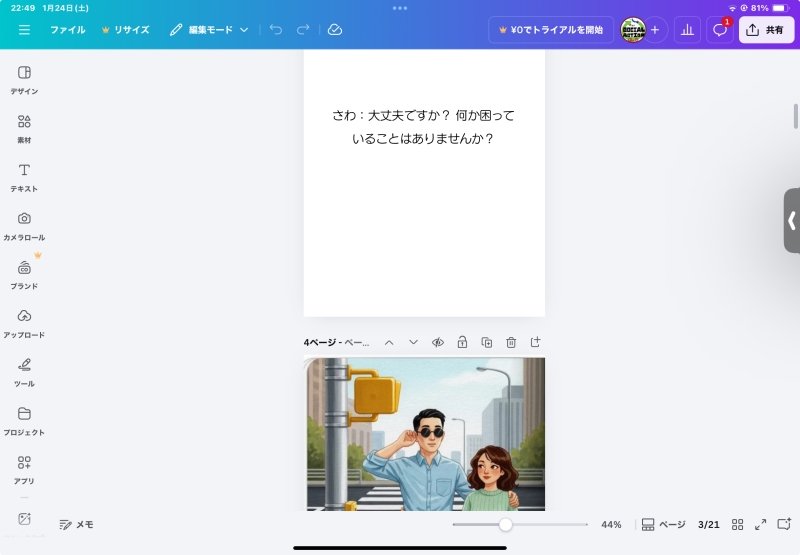Toggle grid view of pages
Screen dimensions: 800x555
(x=738, y=524)
